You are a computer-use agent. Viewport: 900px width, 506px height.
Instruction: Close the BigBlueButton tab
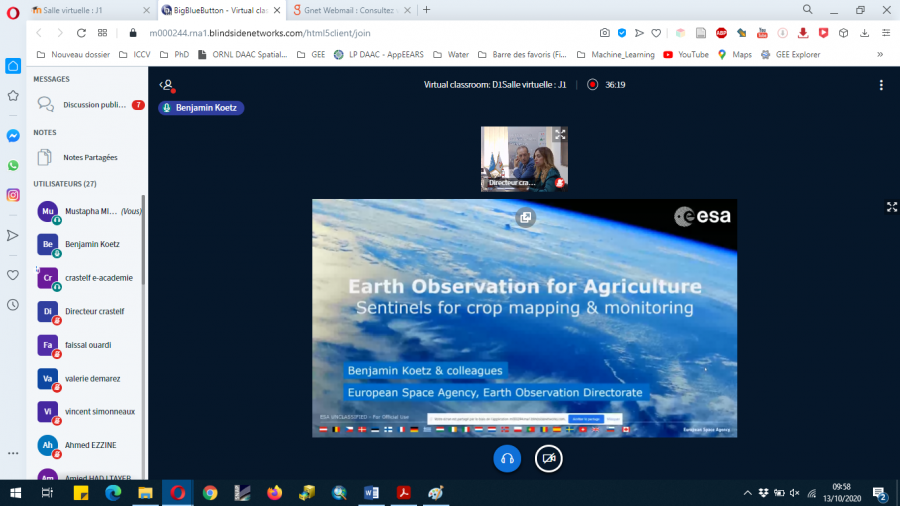tap(277, 10)
